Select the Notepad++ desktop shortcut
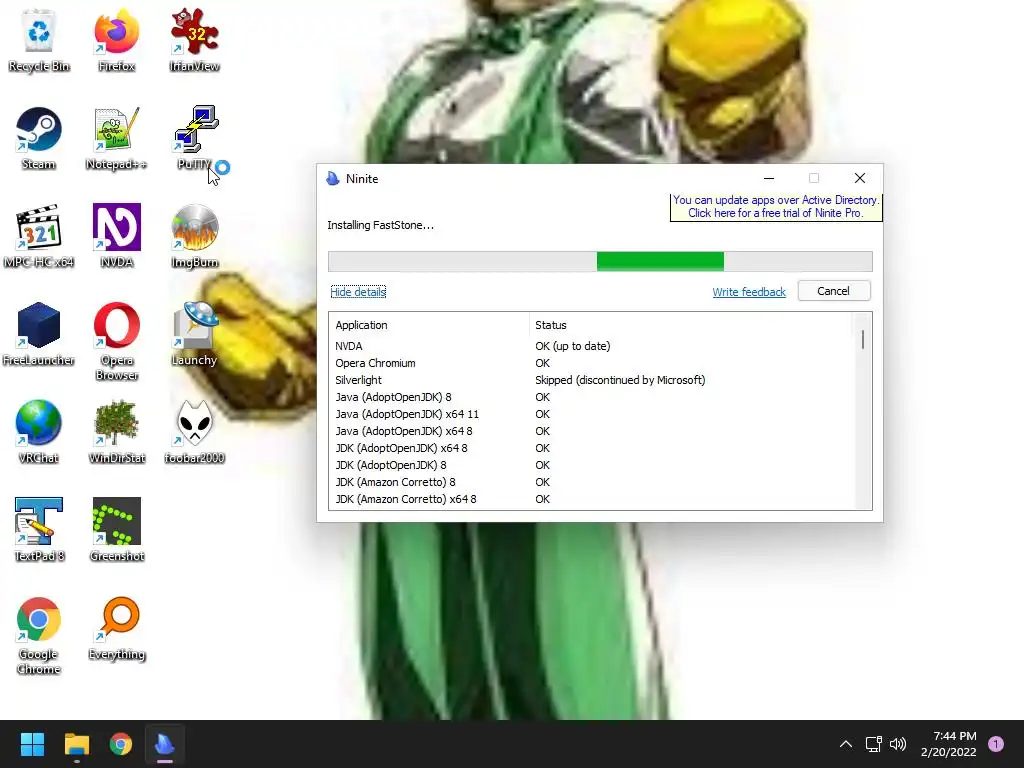Viewport: 1024px width, 768px height. [x=116, y=138]
